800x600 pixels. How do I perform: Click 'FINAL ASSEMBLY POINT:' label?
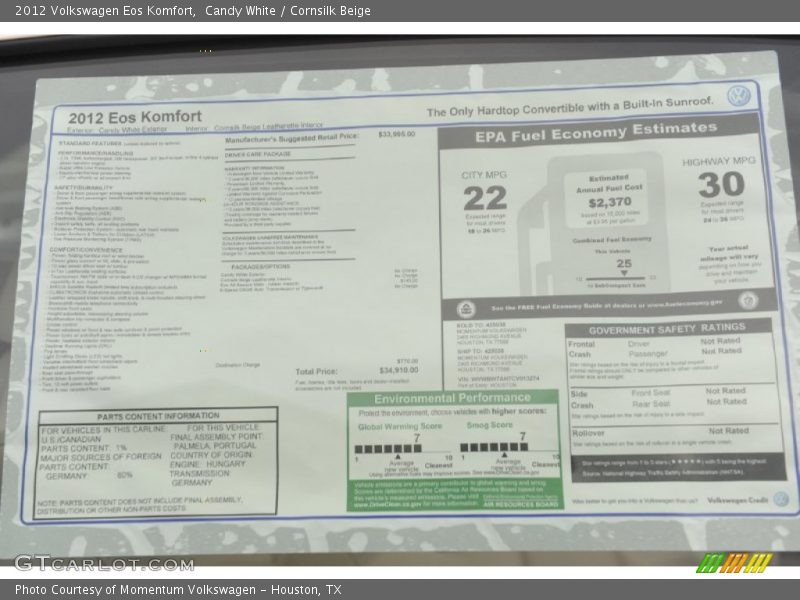[x=216, y=437]
